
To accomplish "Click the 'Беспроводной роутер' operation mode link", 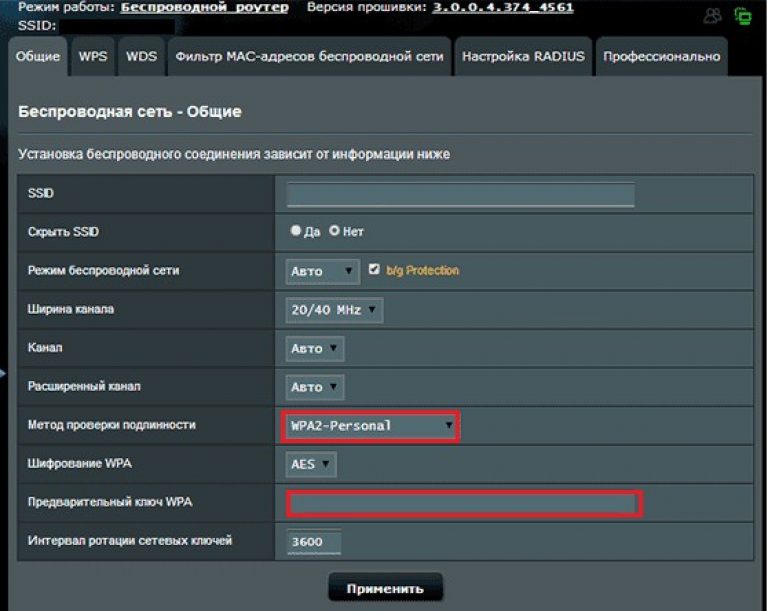I will pos(205,7).
